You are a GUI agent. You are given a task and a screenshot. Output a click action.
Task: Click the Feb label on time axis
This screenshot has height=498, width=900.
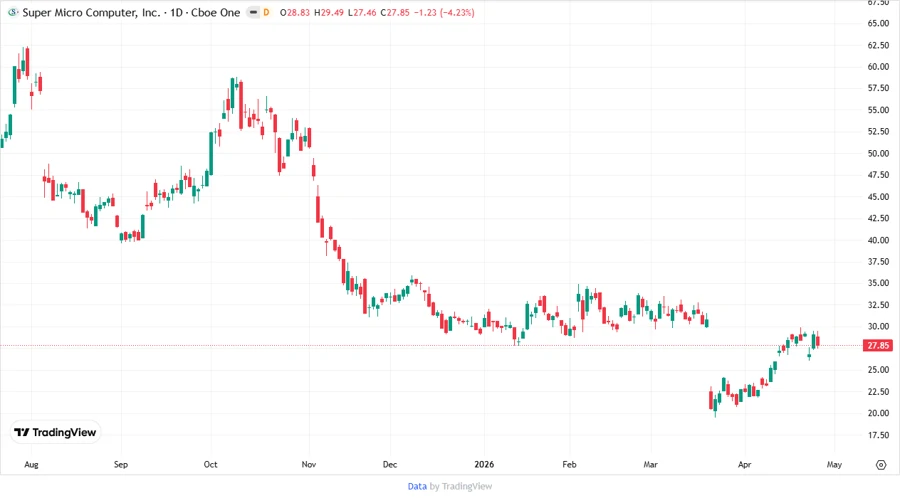click(569, 464)
